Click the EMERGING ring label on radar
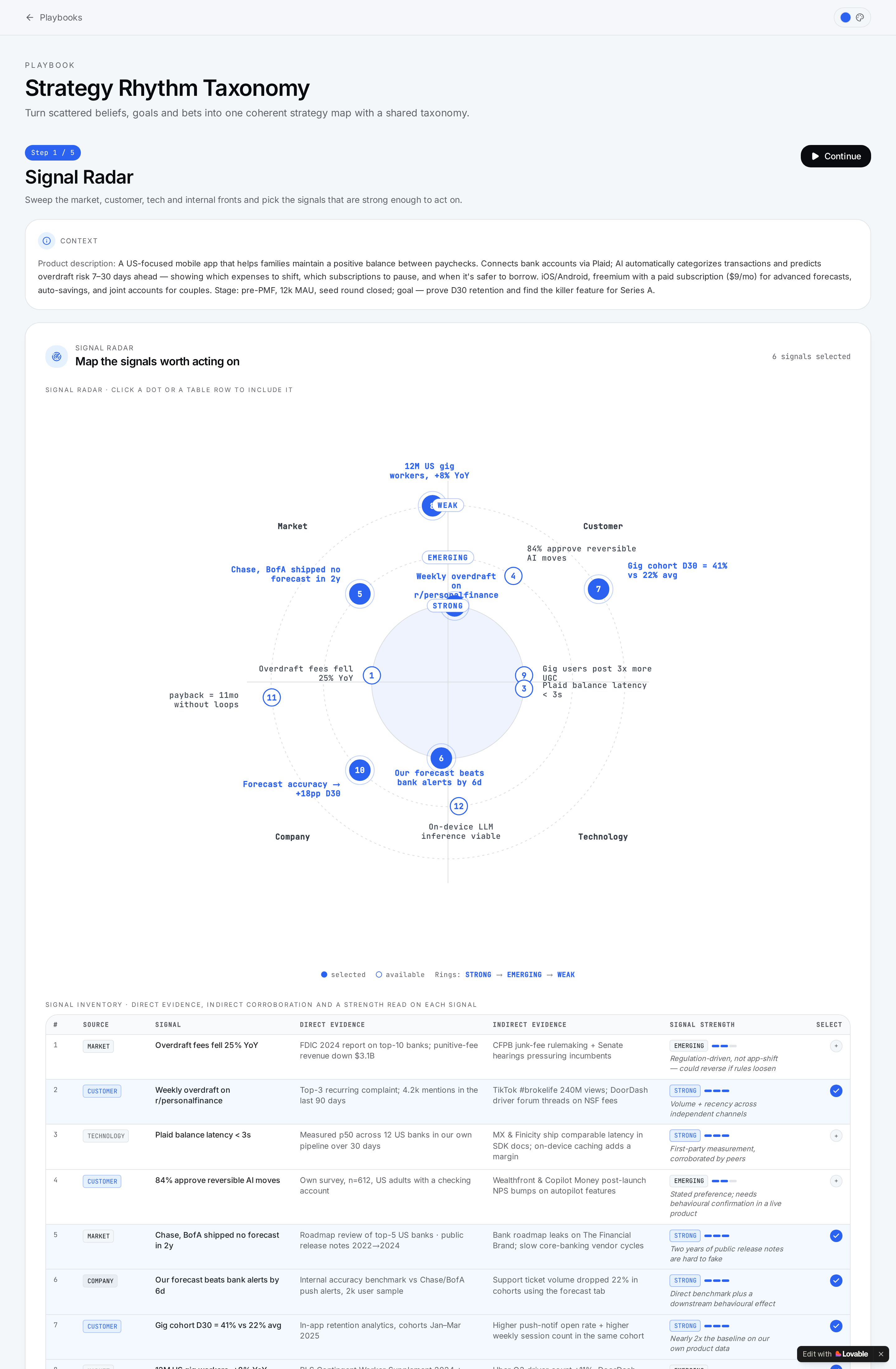 tap(447, 558)
